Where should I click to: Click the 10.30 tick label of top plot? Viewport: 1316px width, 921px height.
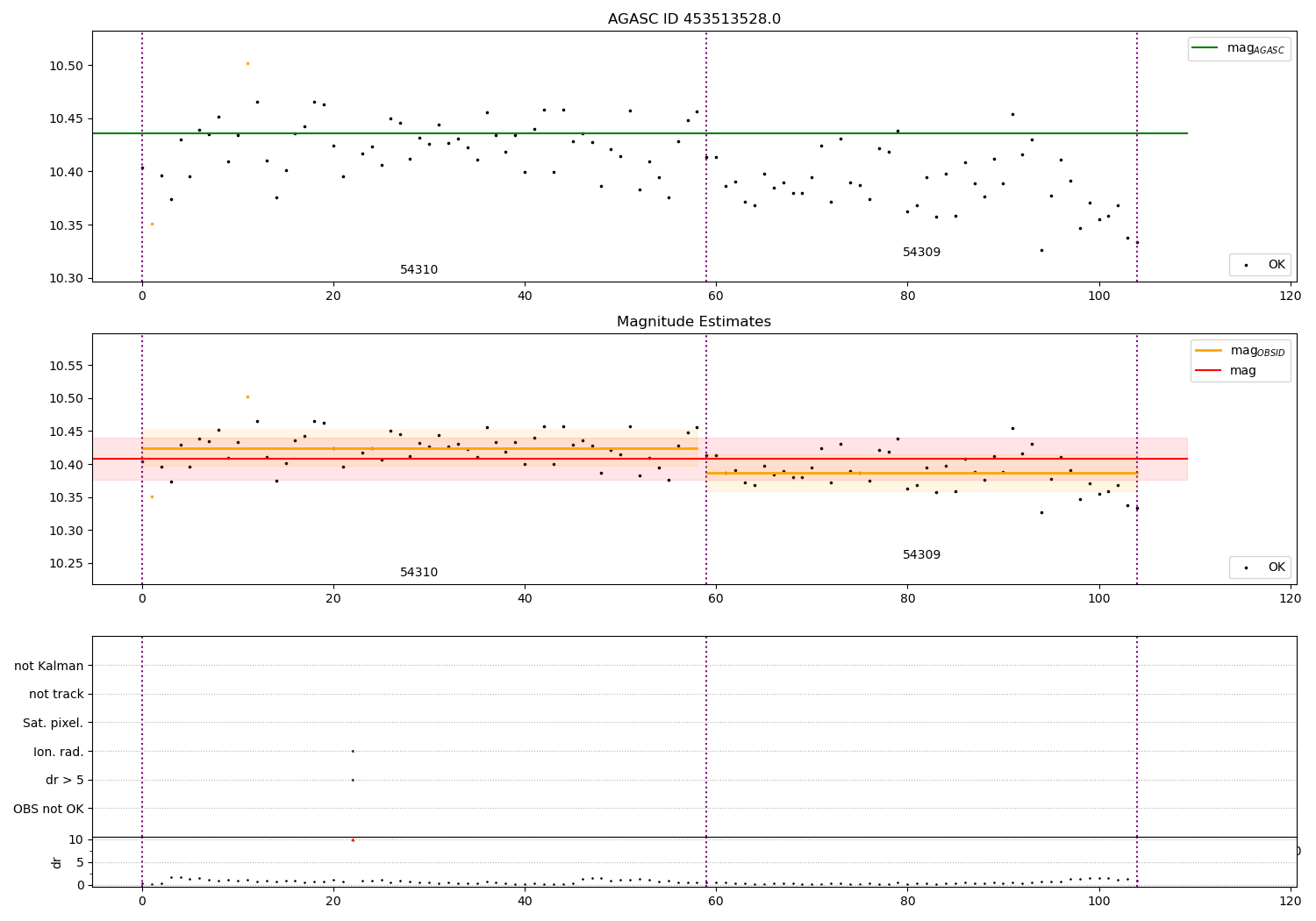(66, 279)
